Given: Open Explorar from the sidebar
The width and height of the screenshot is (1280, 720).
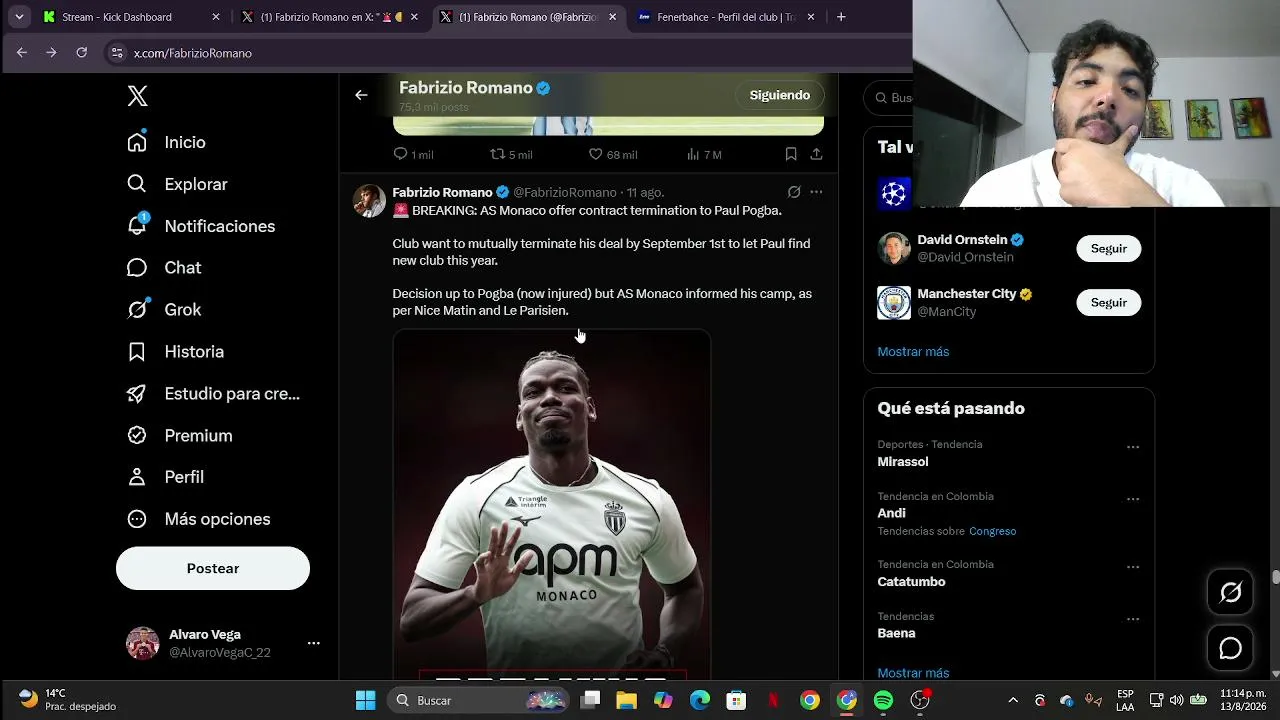Looking at the screenshot, I should (177, 184).
